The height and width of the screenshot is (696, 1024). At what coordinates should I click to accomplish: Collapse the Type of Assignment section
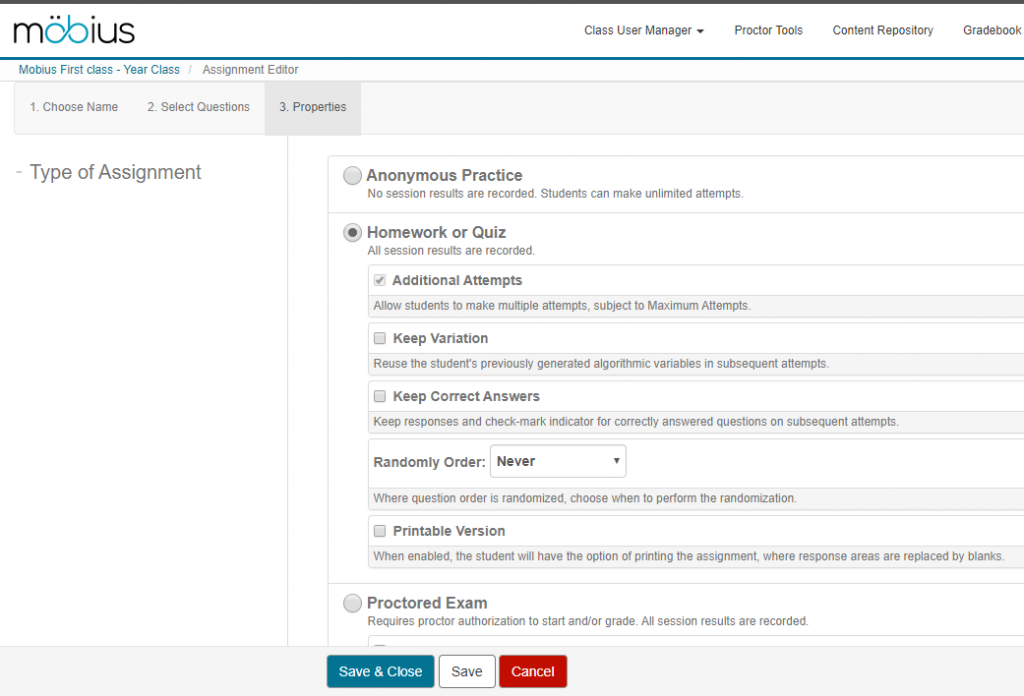point(18,172)
